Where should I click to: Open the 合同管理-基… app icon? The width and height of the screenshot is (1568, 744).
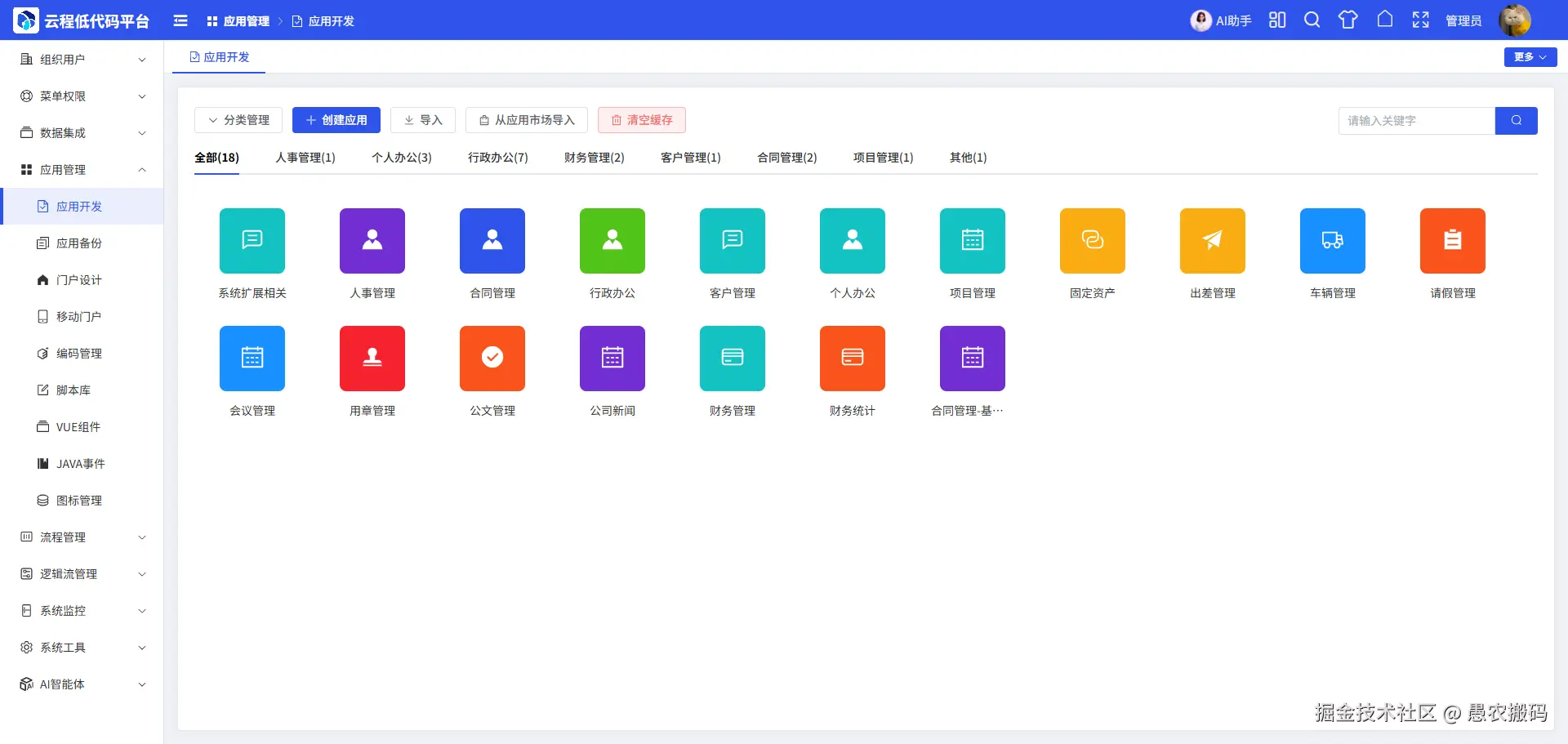tap(973, 359)
